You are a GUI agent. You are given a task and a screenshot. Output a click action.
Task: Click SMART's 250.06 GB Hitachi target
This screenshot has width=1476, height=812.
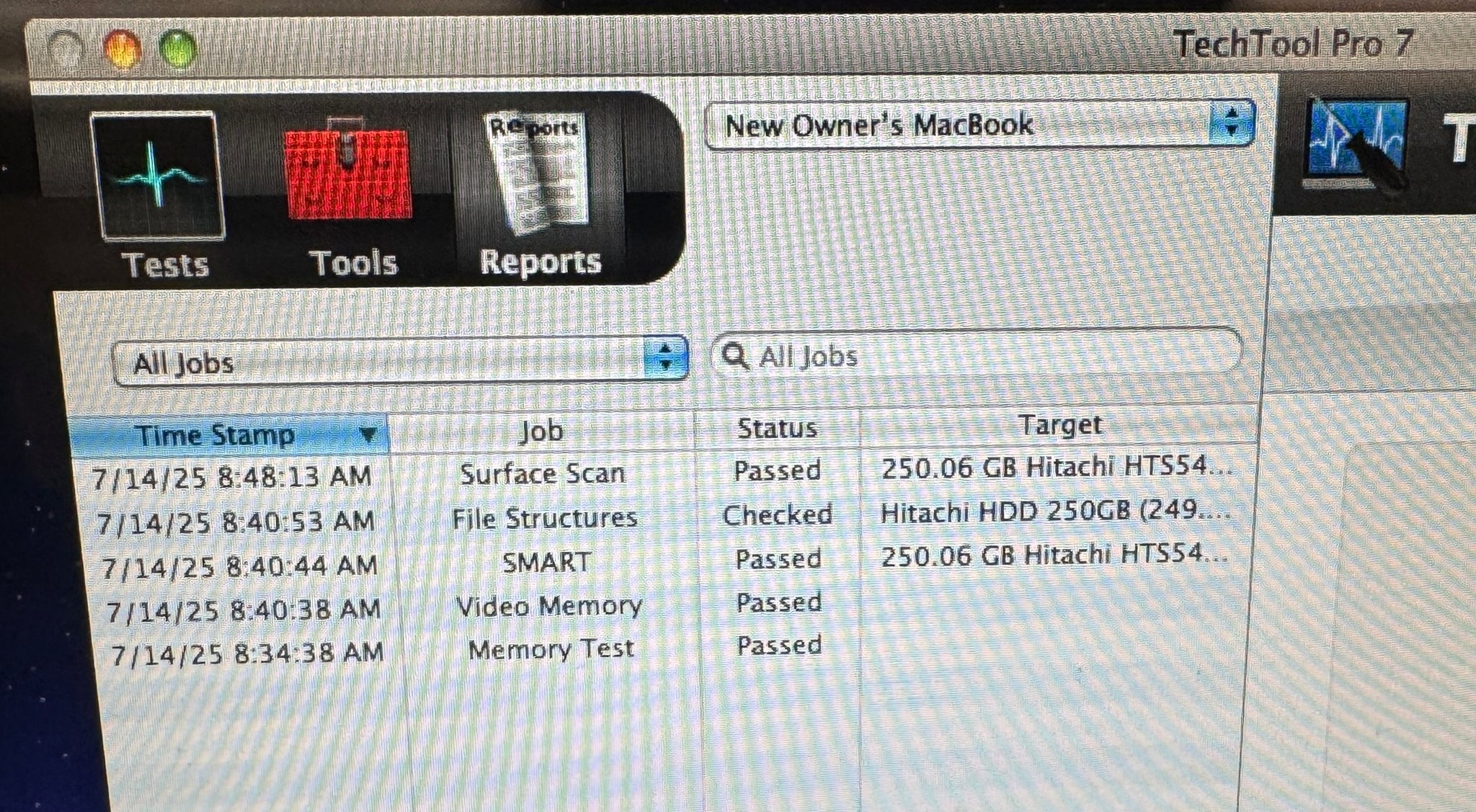[x=1055, y=554]
